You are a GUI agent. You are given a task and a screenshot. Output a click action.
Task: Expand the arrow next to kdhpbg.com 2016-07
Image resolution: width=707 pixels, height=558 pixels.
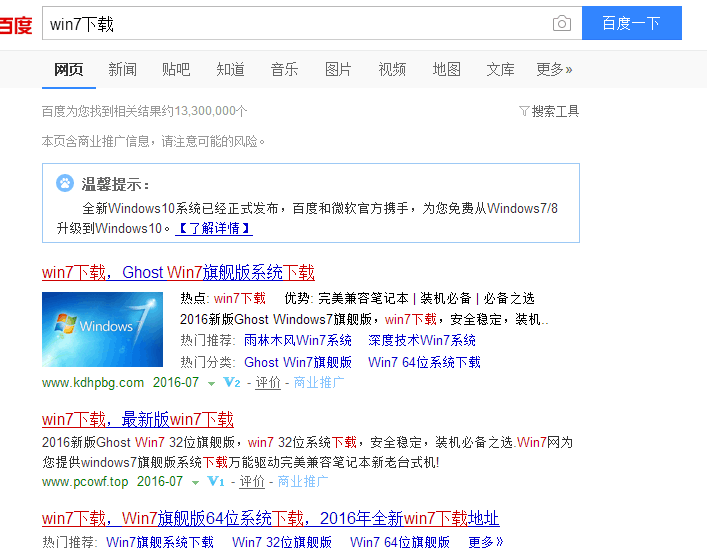point(211,384)
